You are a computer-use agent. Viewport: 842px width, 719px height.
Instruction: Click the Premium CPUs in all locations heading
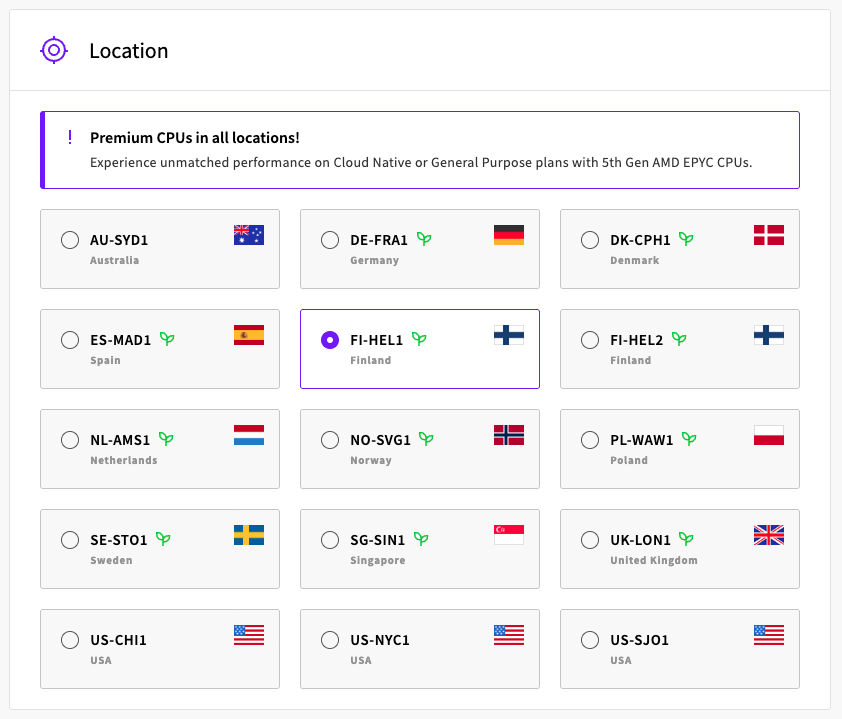195,138
